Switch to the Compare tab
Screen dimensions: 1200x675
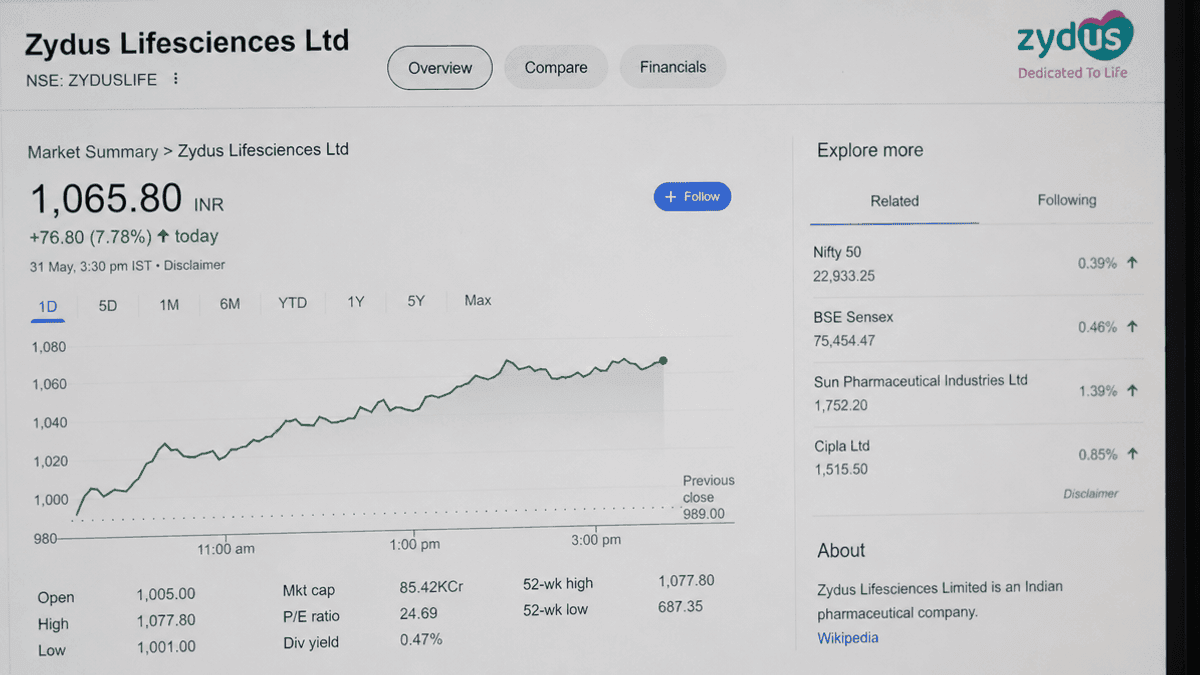tap(556, 68)
